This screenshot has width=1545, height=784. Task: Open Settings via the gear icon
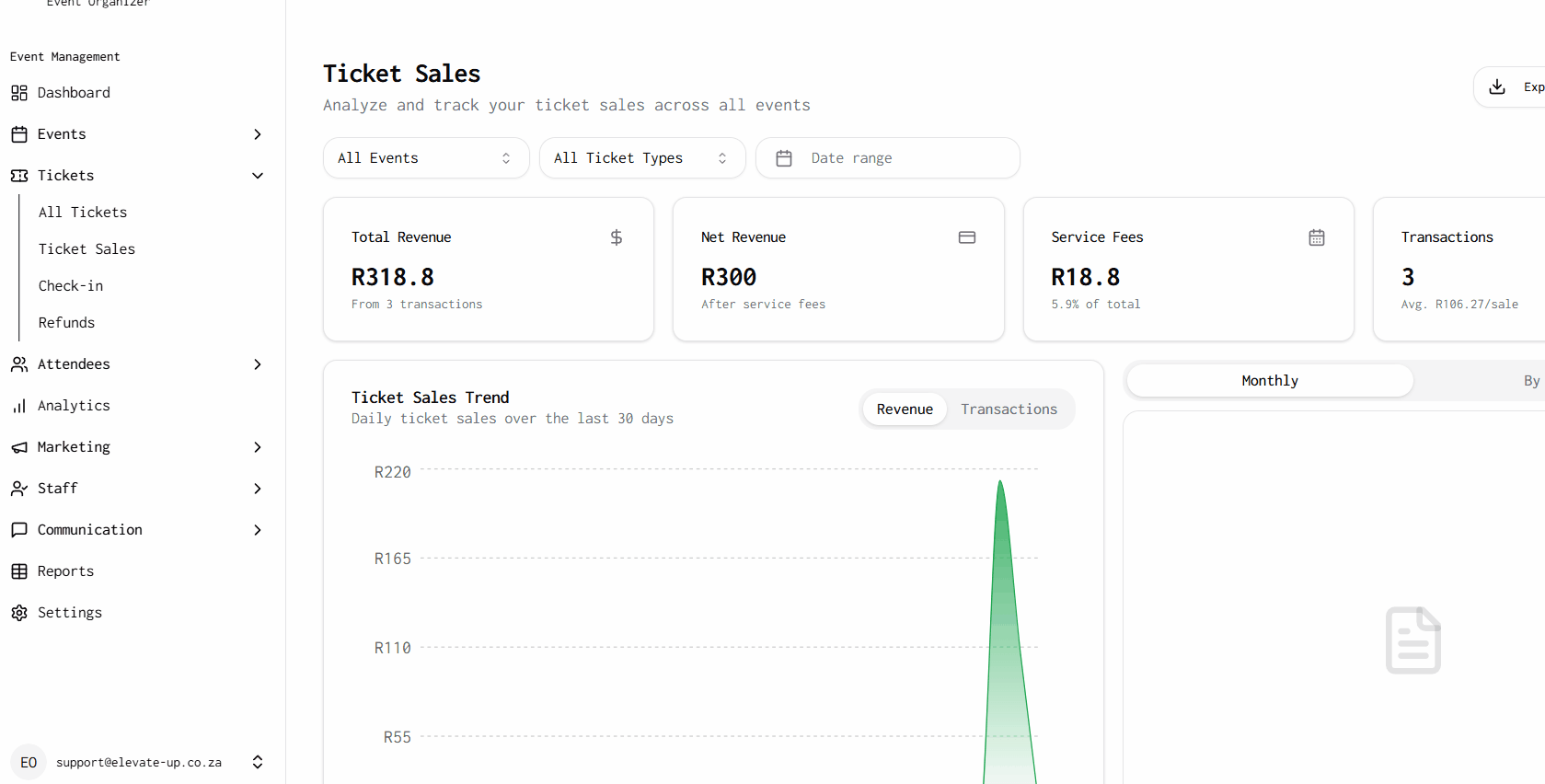click(x=18, y=613)
